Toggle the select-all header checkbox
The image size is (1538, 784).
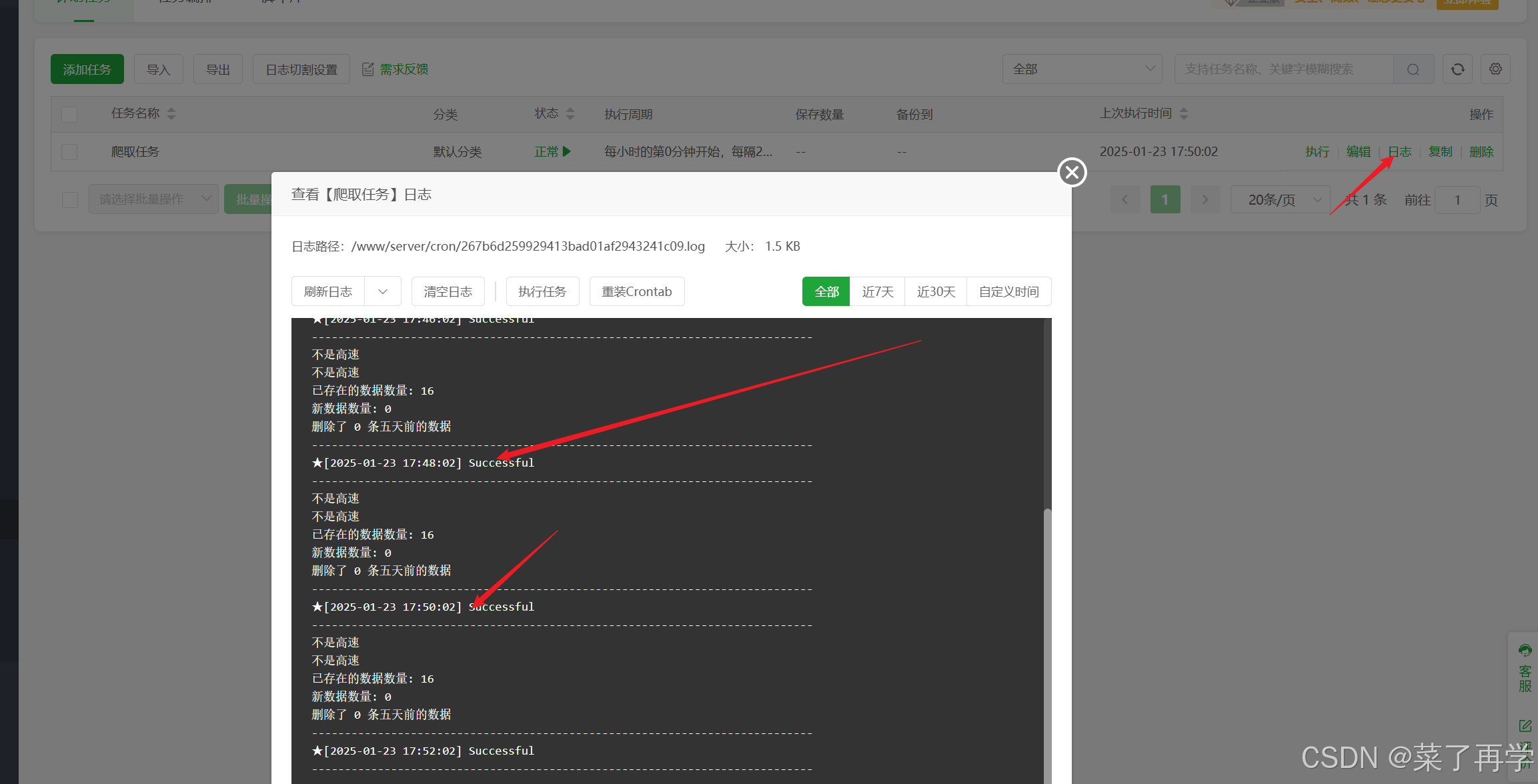(69, 115)
